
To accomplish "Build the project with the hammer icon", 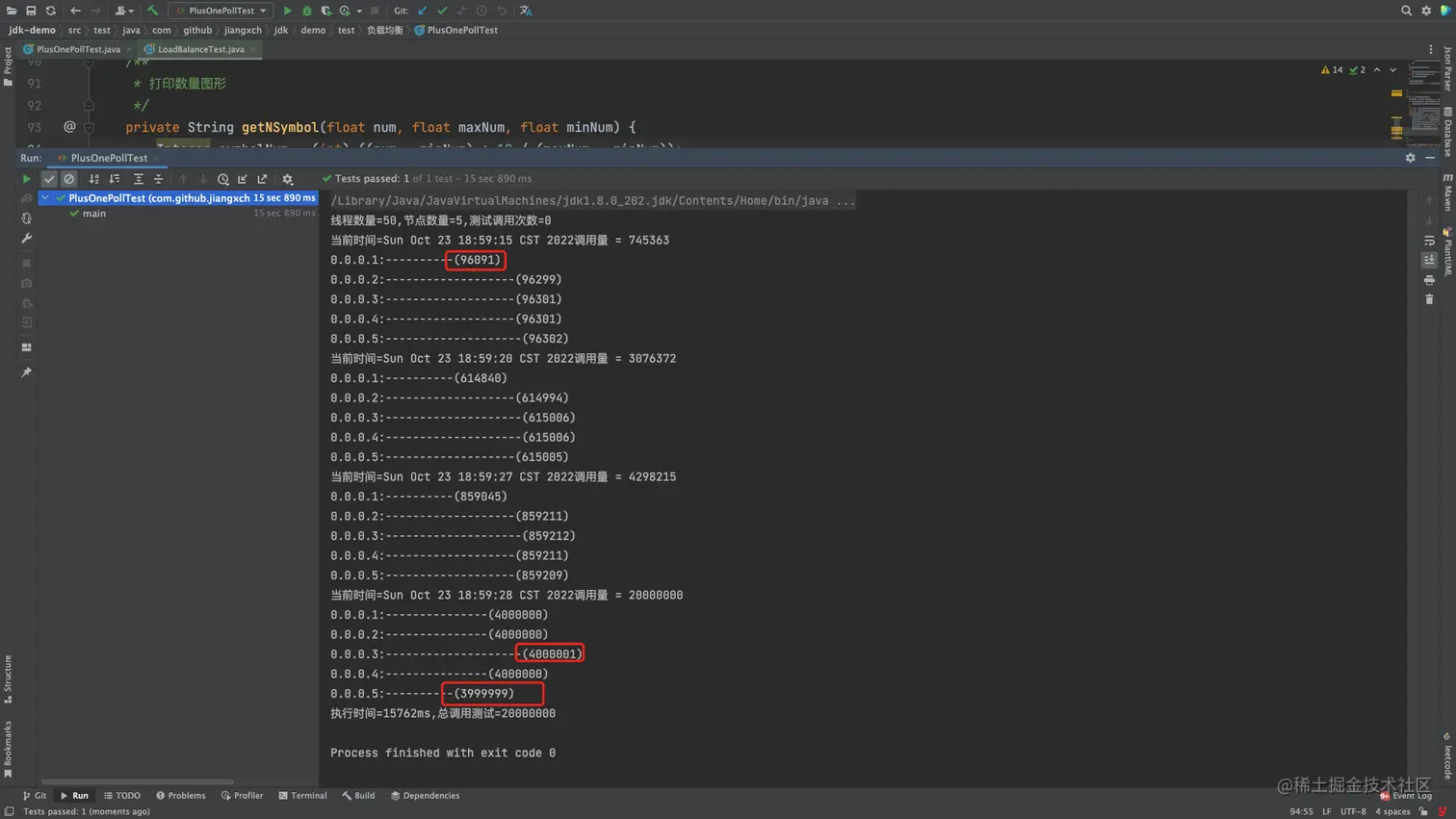I will [152, 11].
